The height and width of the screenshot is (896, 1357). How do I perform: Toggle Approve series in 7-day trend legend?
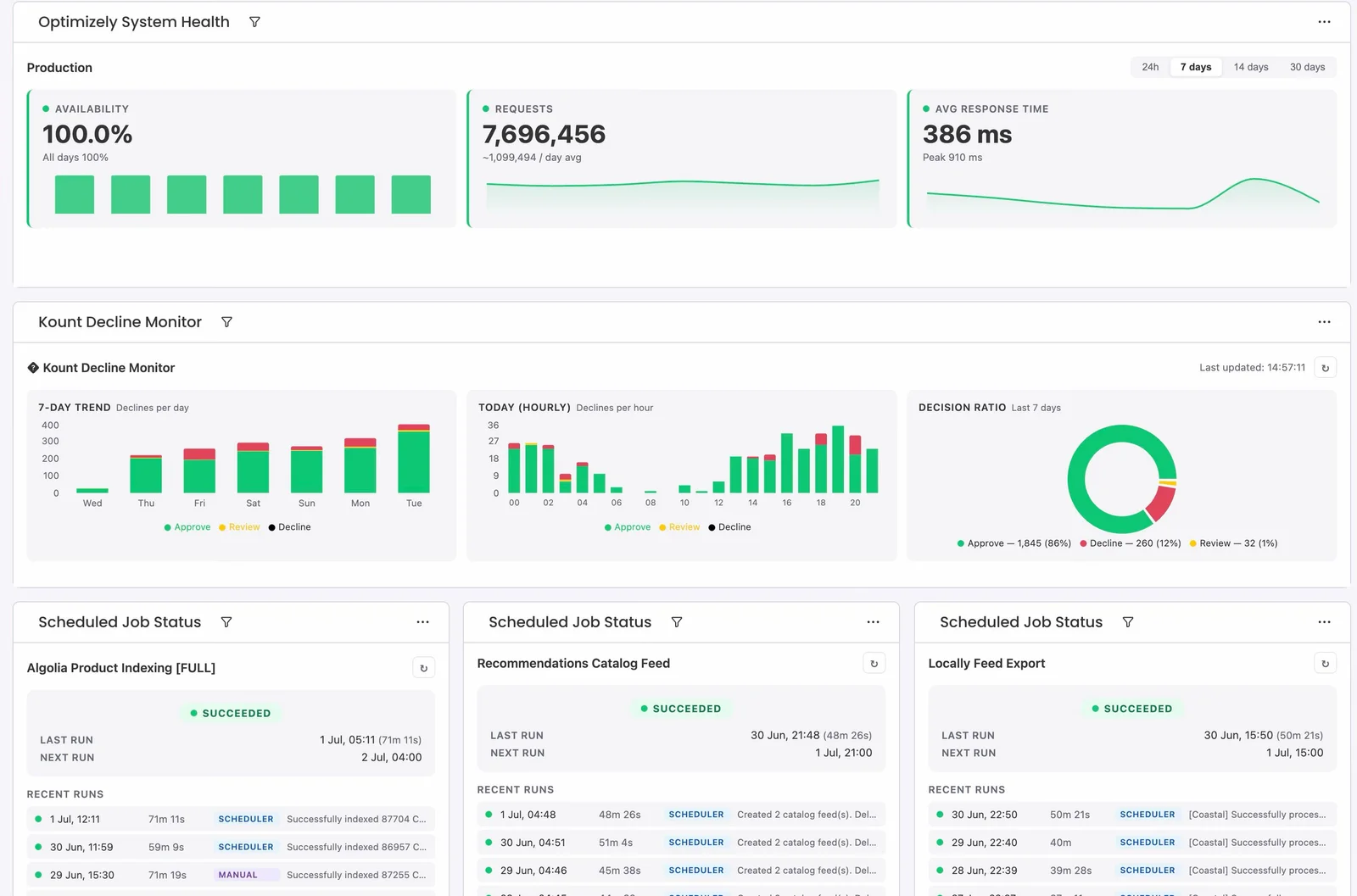point(187,527)
